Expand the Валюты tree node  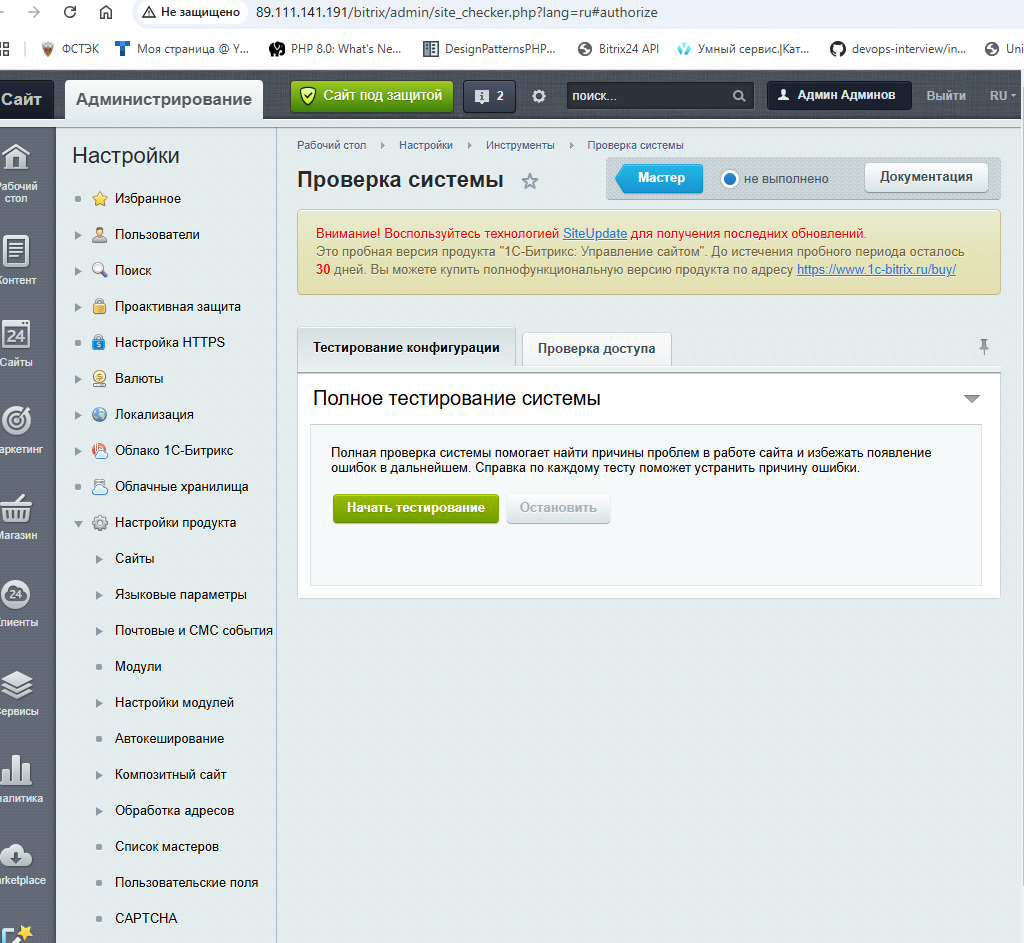(x=78, y=379)
